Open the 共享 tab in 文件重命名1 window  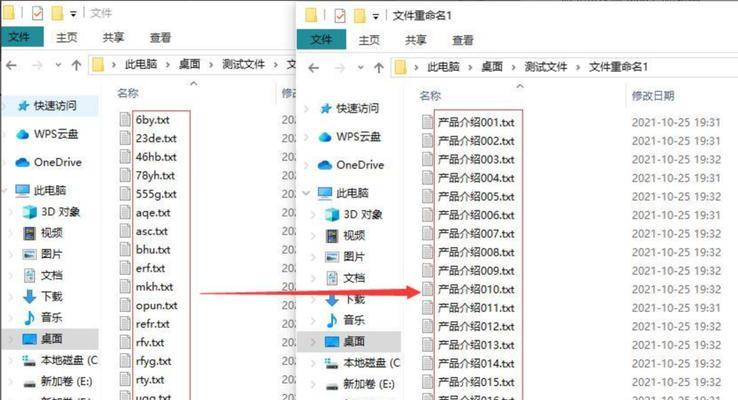[416, 40]
